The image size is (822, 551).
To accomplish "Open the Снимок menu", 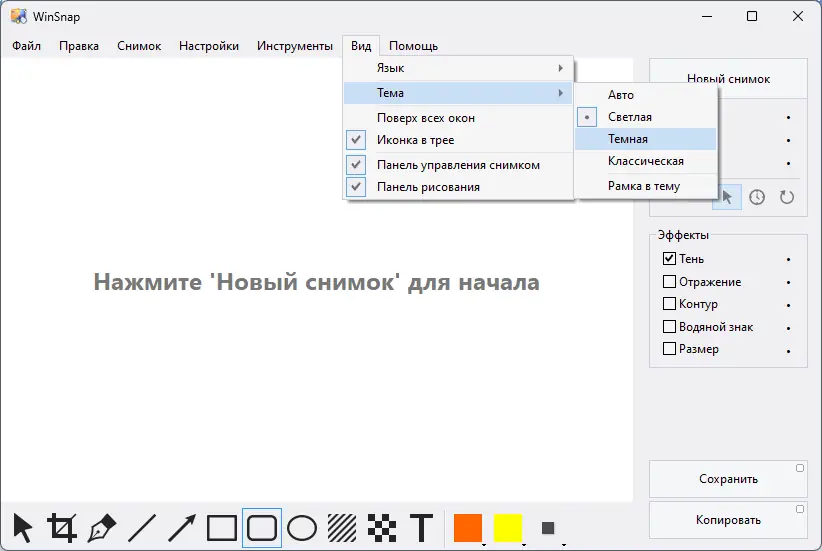I will pyautogui.click(x=139, y=46).
